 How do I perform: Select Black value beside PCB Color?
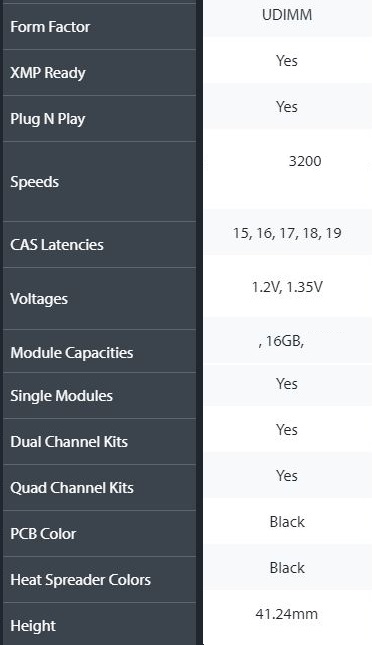(287, 522)
